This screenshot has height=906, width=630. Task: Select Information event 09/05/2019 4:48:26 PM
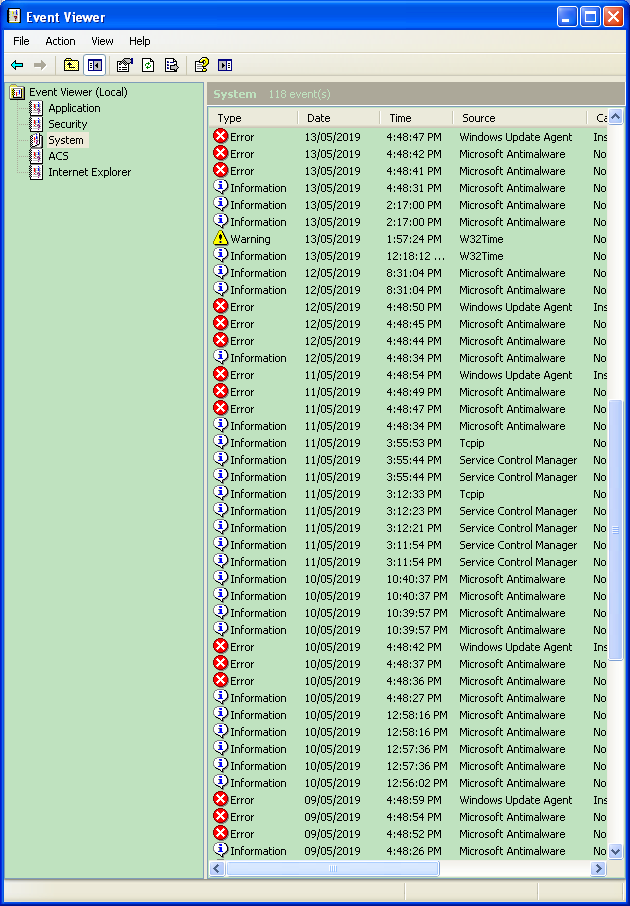tap(408, 851)
